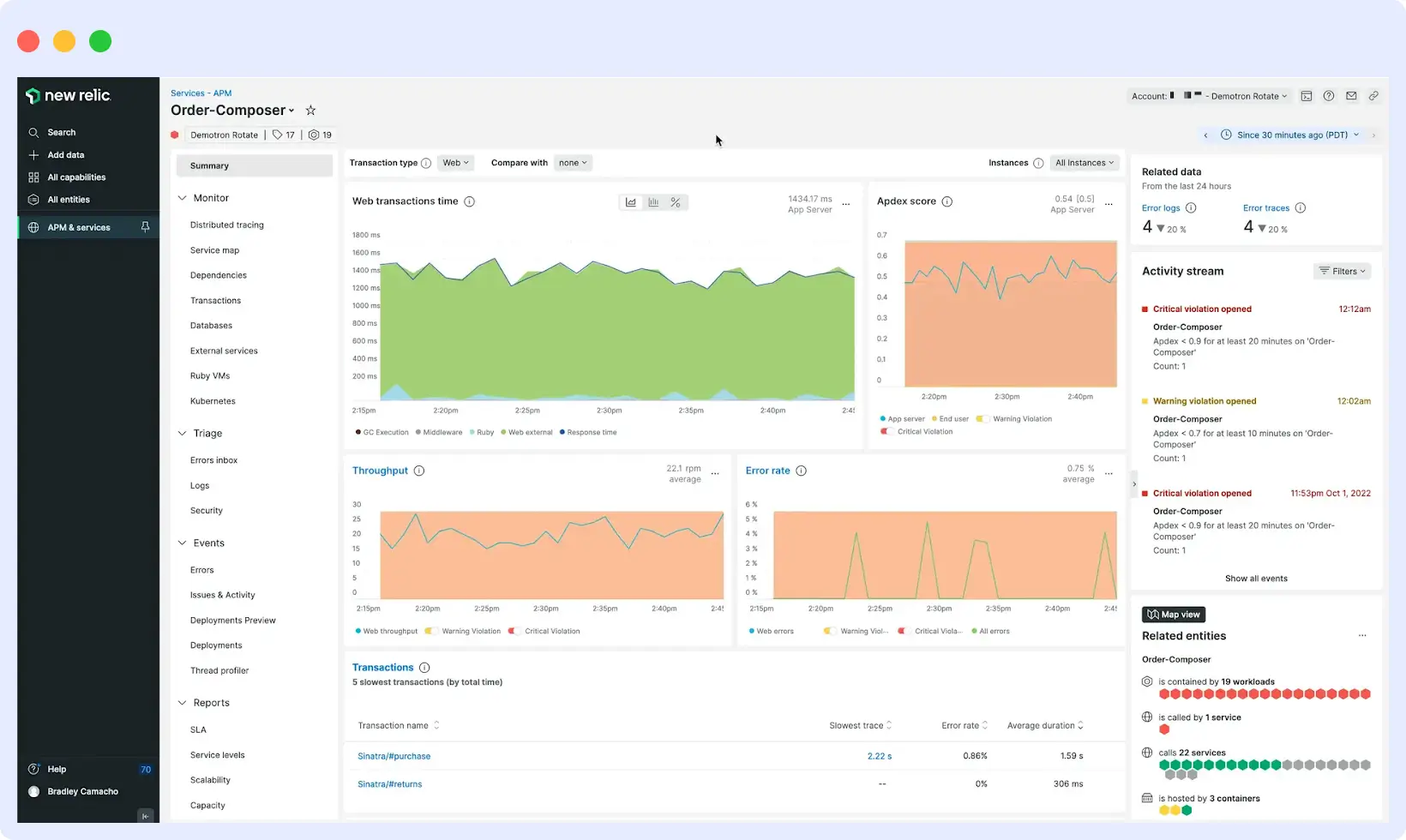Open Map view for related entities
The width and height of the screenshot is (1406, 840).
(1173, 614)
